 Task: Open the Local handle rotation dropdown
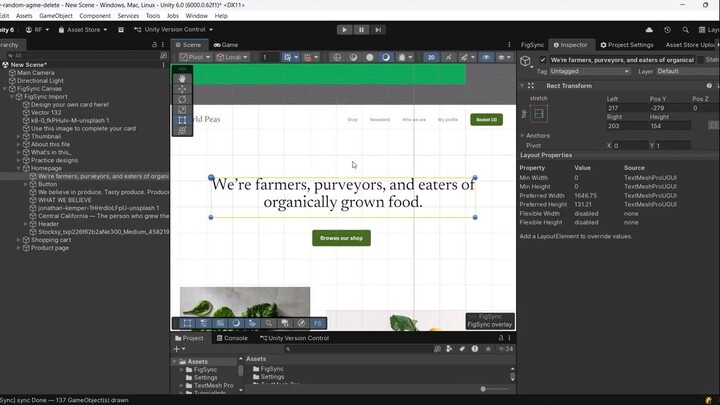coord(232,57)
